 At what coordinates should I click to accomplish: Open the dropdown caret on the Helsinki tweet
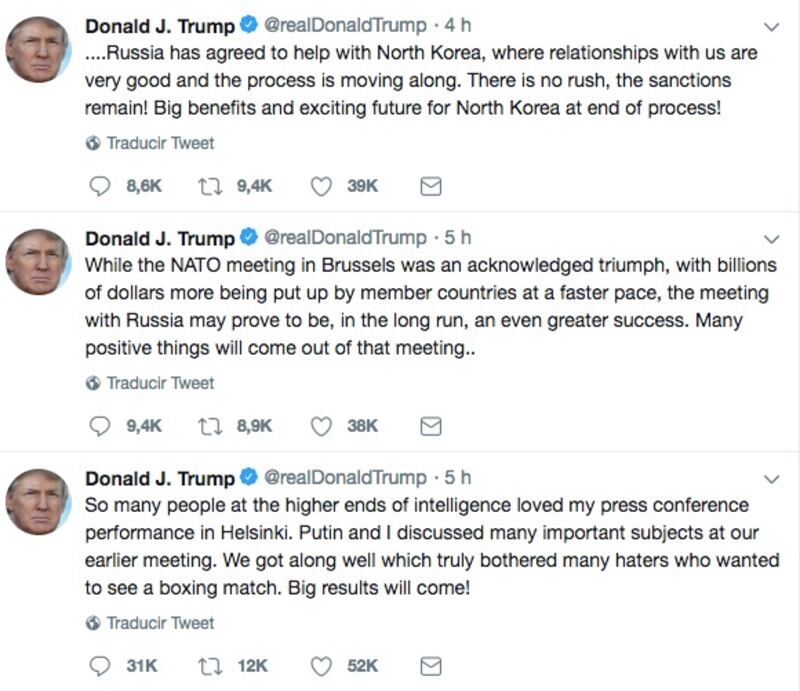(x=771, y=479)
